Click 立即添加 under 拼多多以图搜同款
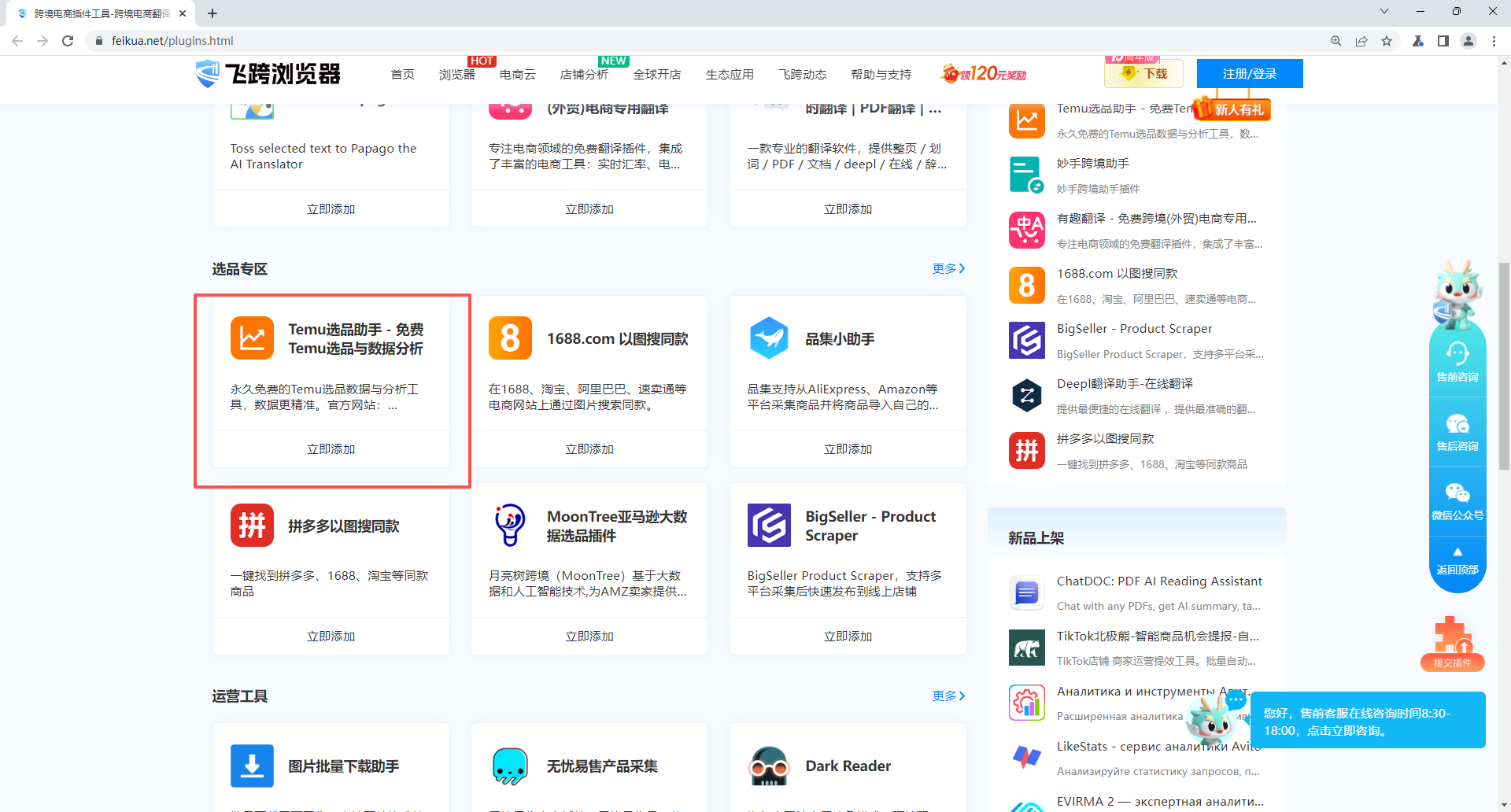Viewport: 1511px width, 812px height. point(331,636)
